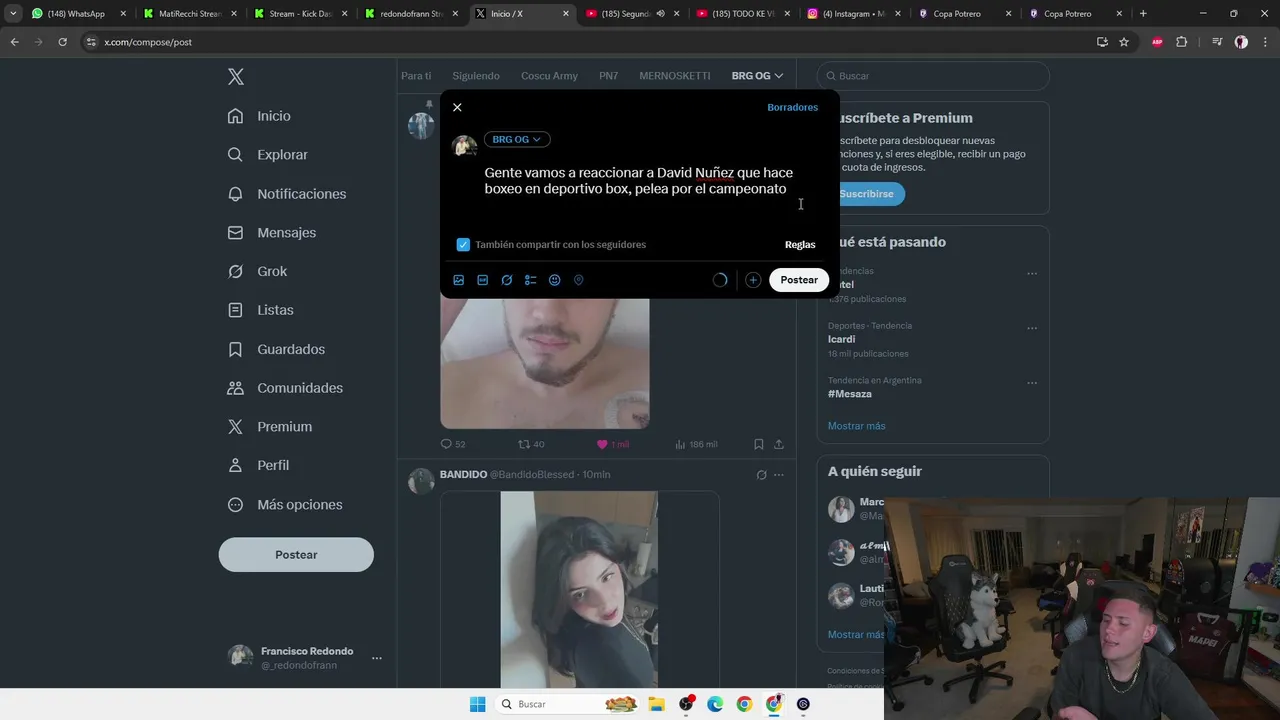
Task: Expand the BRG OG audience dropdown
Action: [x=517, y=139]
